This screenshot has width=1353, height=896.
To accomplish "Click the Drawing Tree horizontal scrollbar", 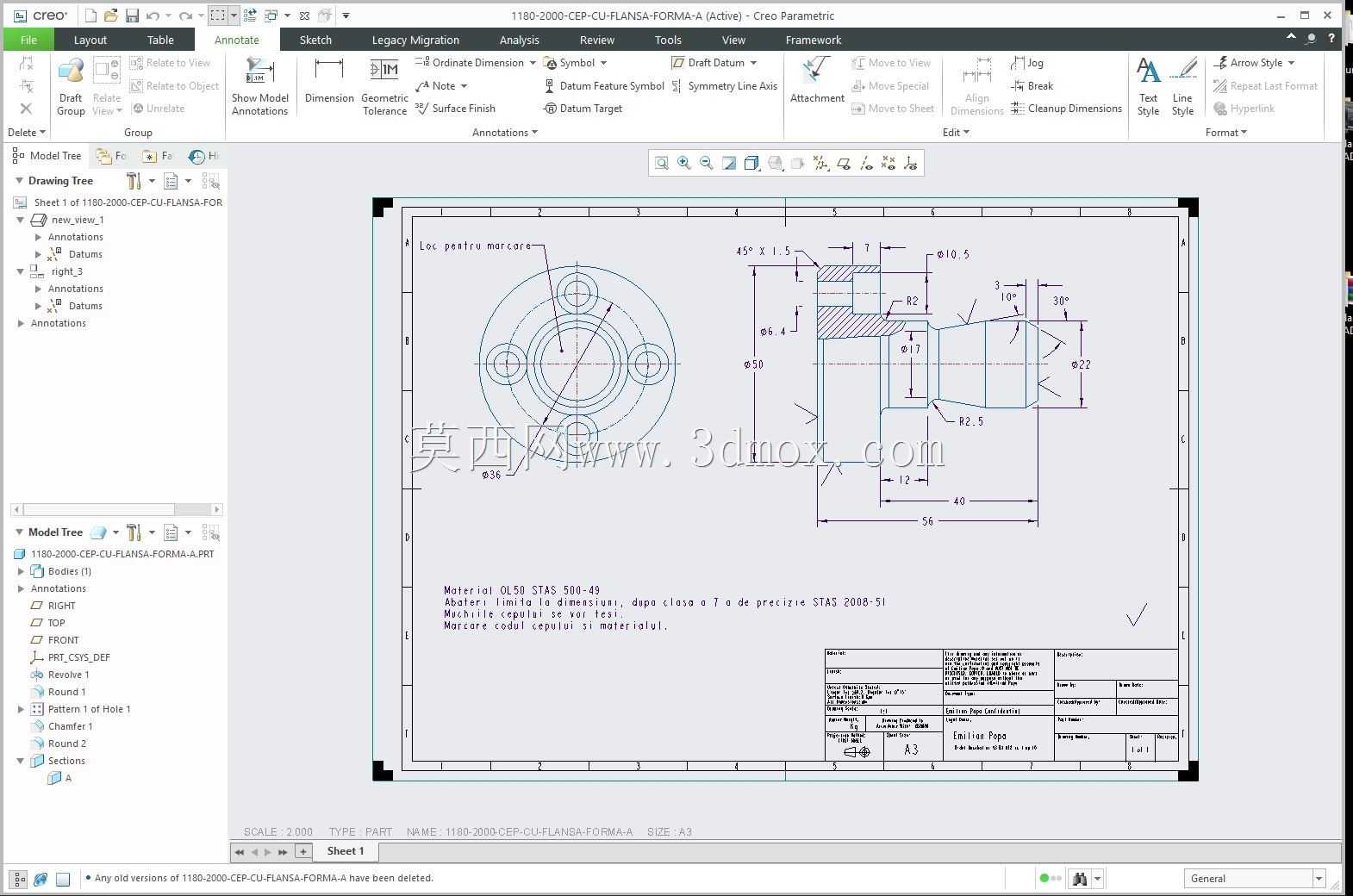I will [117, 509].
